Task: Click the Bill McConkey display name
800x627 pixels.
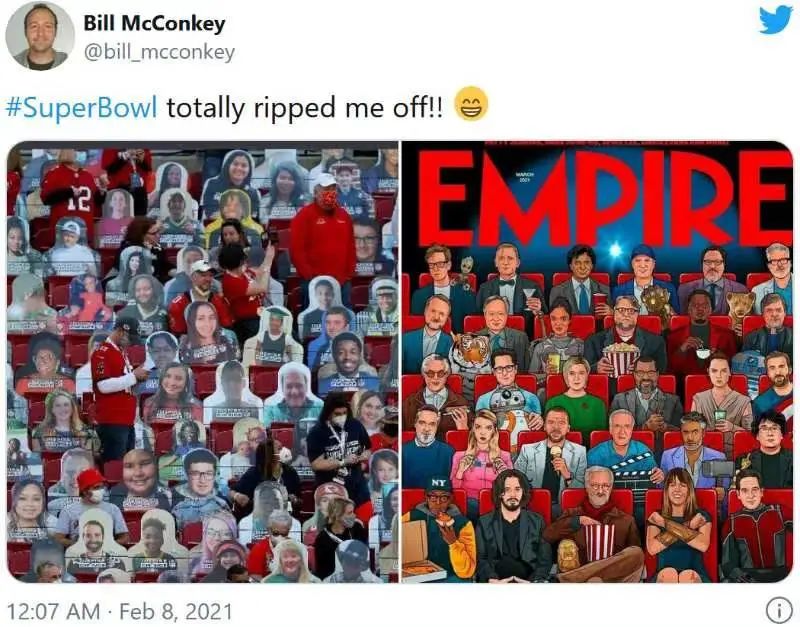Action: (x=154, y=23)
